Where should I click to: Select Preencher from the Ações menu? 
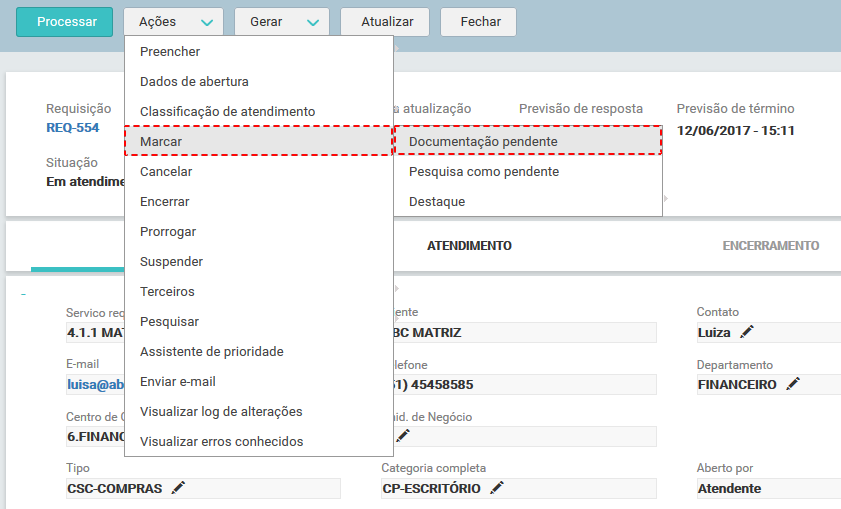(259, 51)
